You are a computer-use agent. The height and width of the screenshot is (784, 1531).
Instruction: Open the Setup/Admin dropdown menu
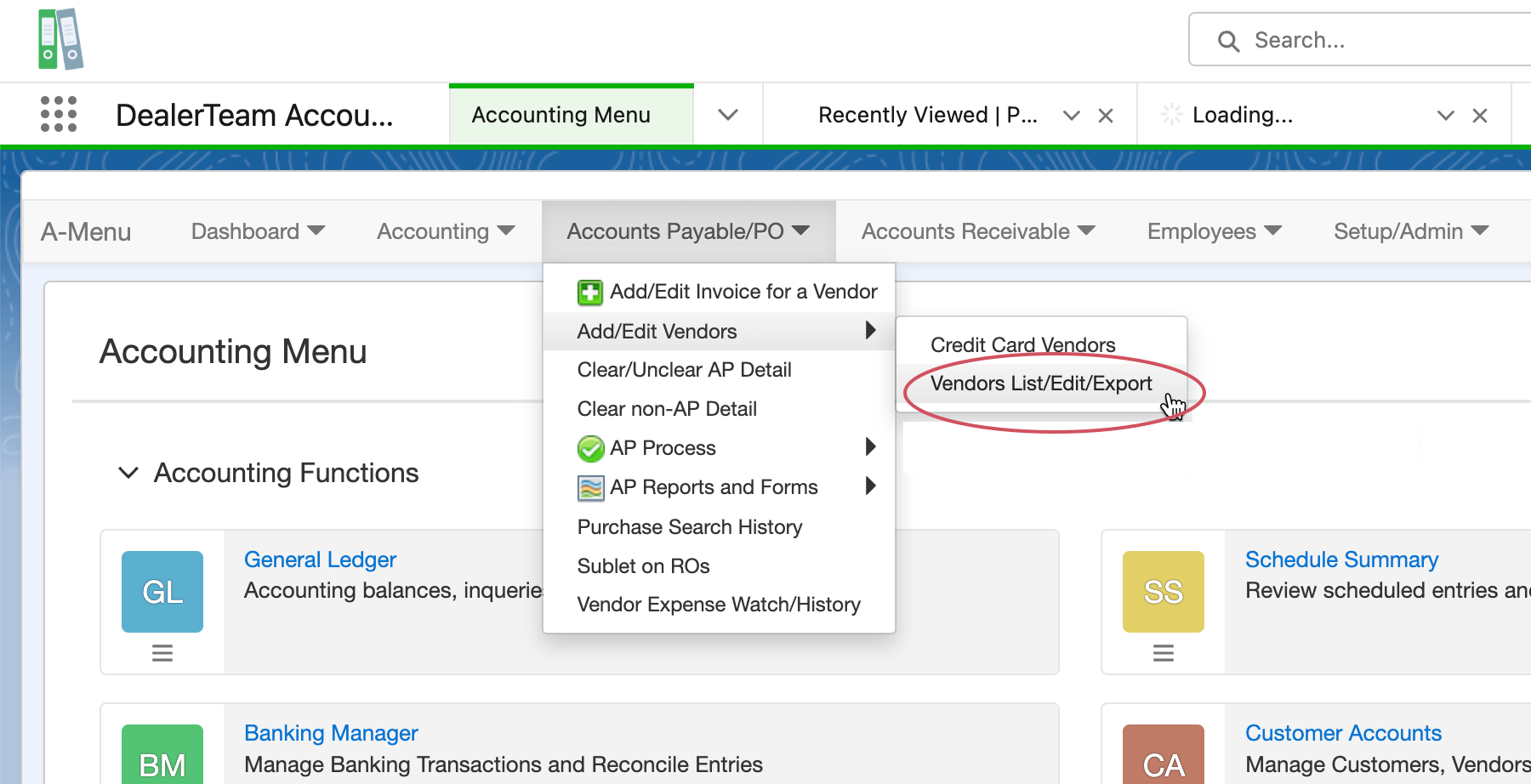point(1411,231)
